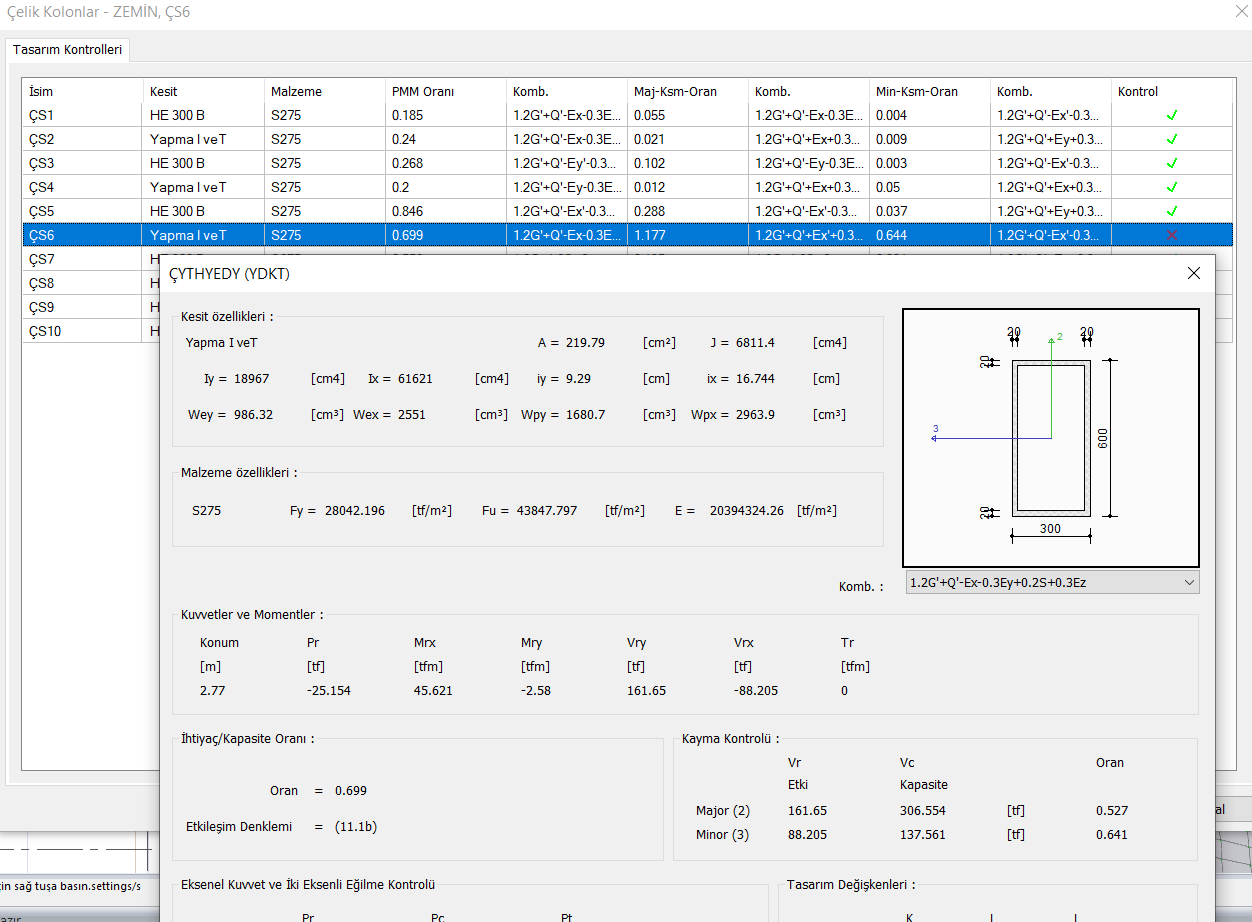The image size is (1252, 922).
Task: Click the Kontrol column header
Action: tap(1172, 91)
